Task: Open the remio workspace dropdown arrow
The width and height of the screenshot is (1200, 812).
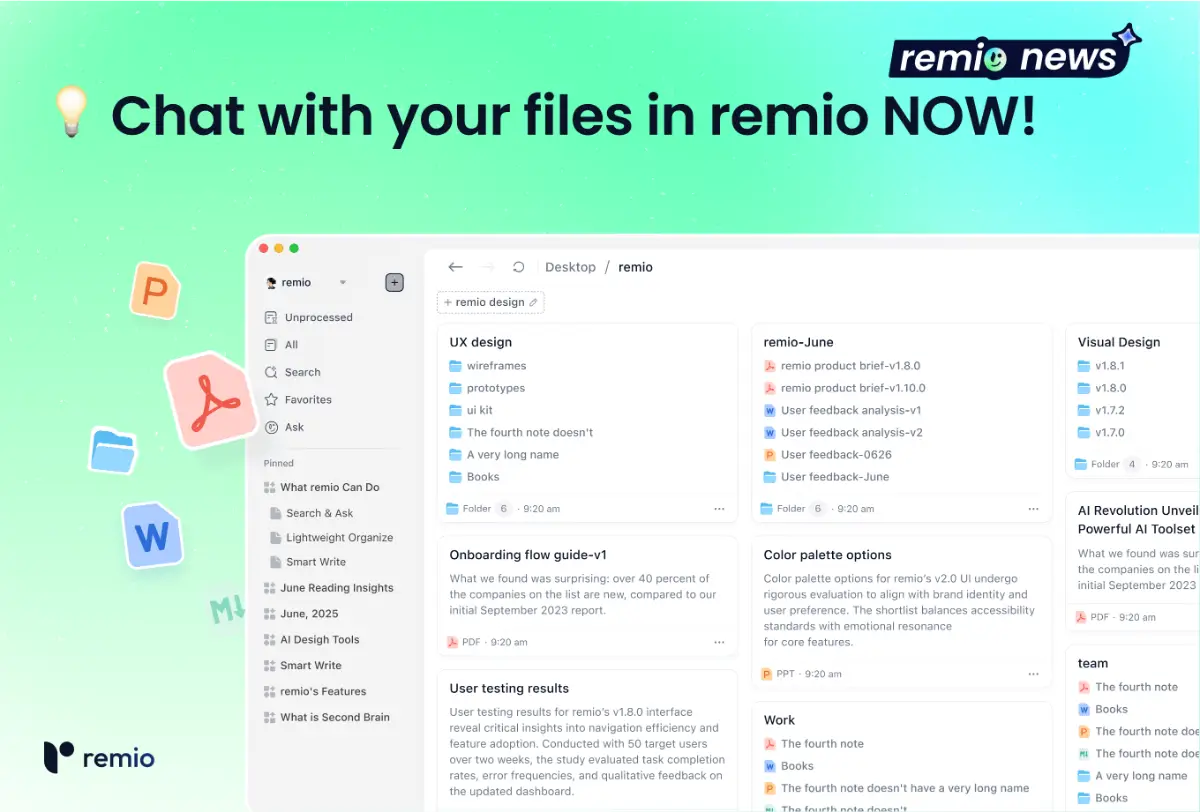Action: [343, 283]
